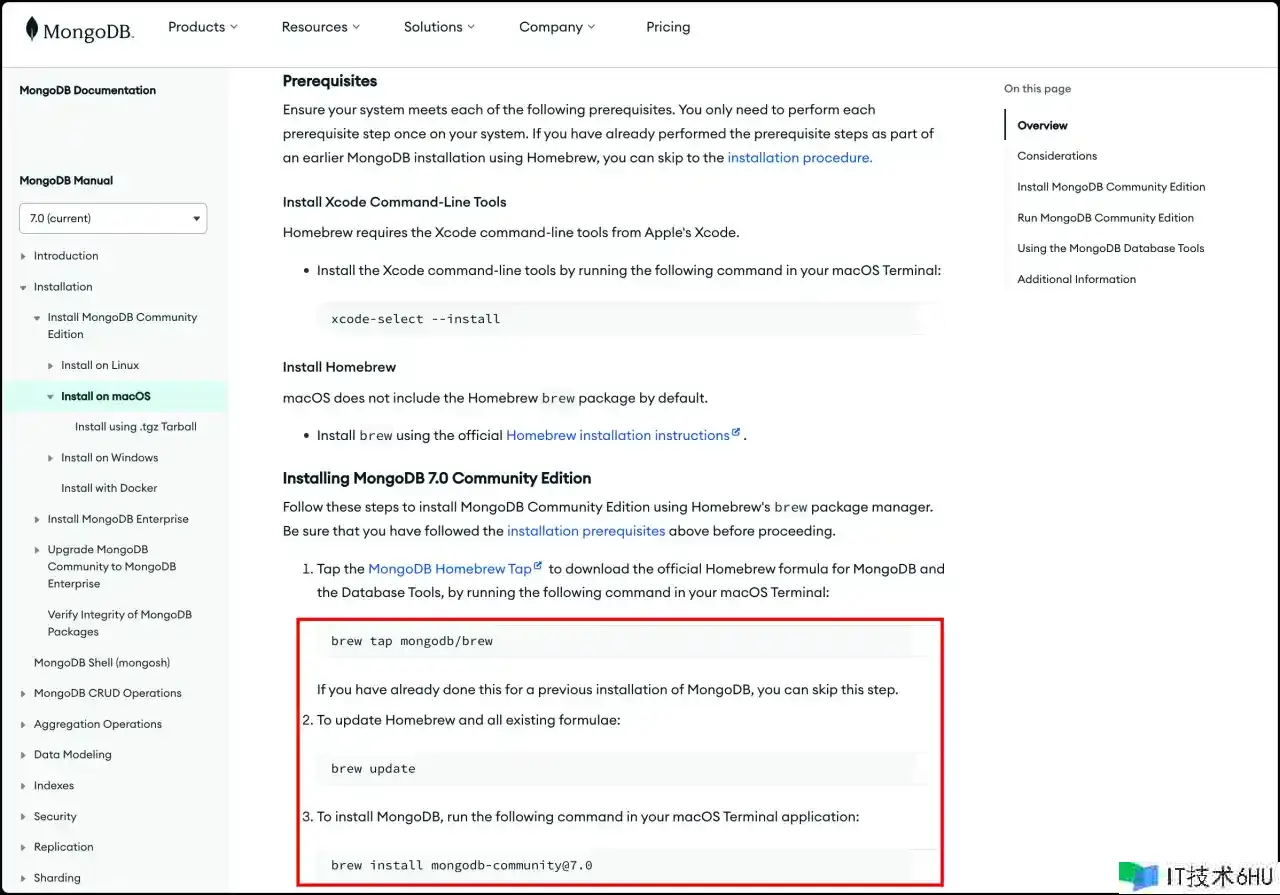Open Install with Docker page

click(109, 488)
